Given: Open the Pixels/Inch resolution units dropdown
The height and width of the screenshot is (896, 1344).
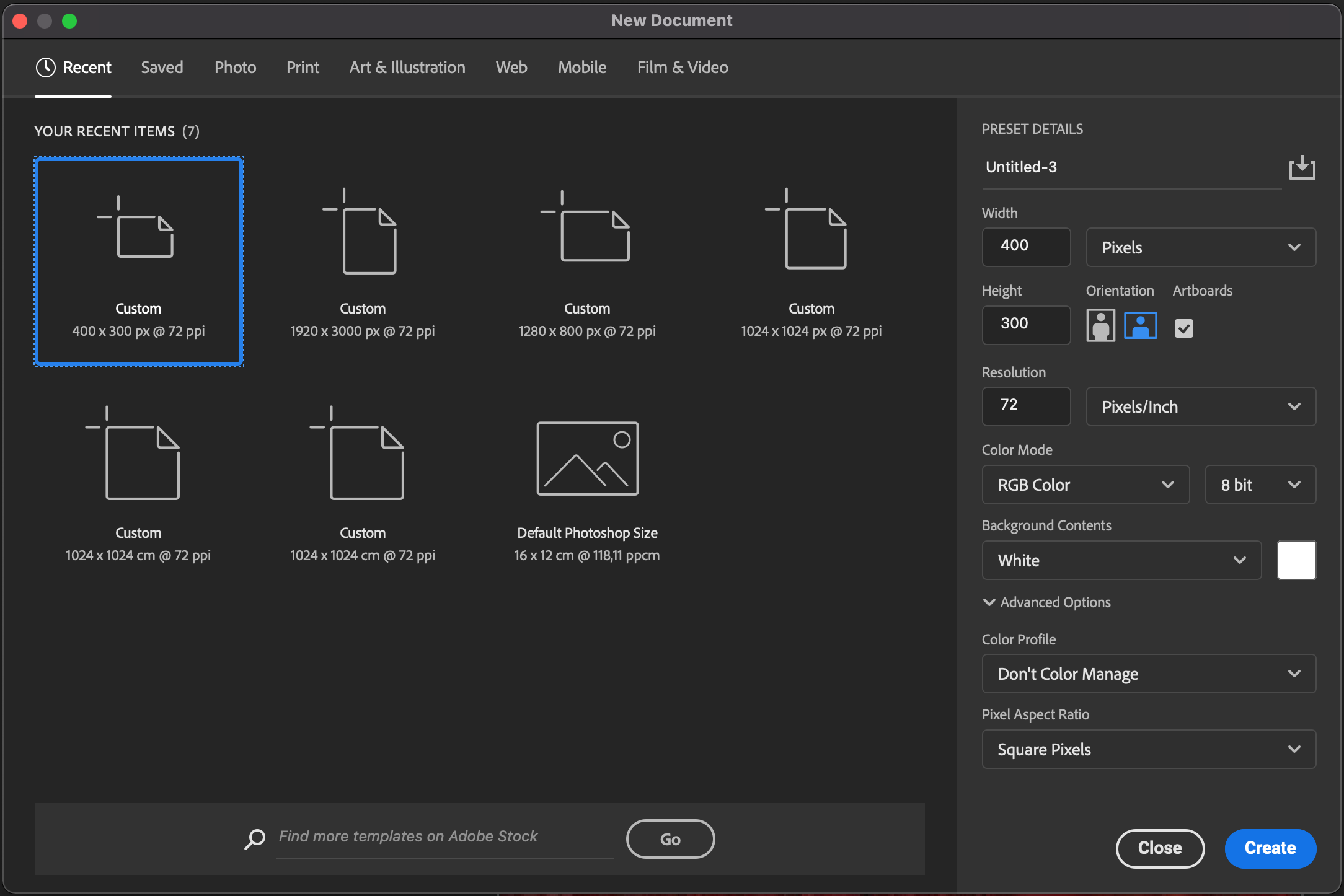Looking at the screenshot, I should pyautogui.click(x=1200, y=406).
